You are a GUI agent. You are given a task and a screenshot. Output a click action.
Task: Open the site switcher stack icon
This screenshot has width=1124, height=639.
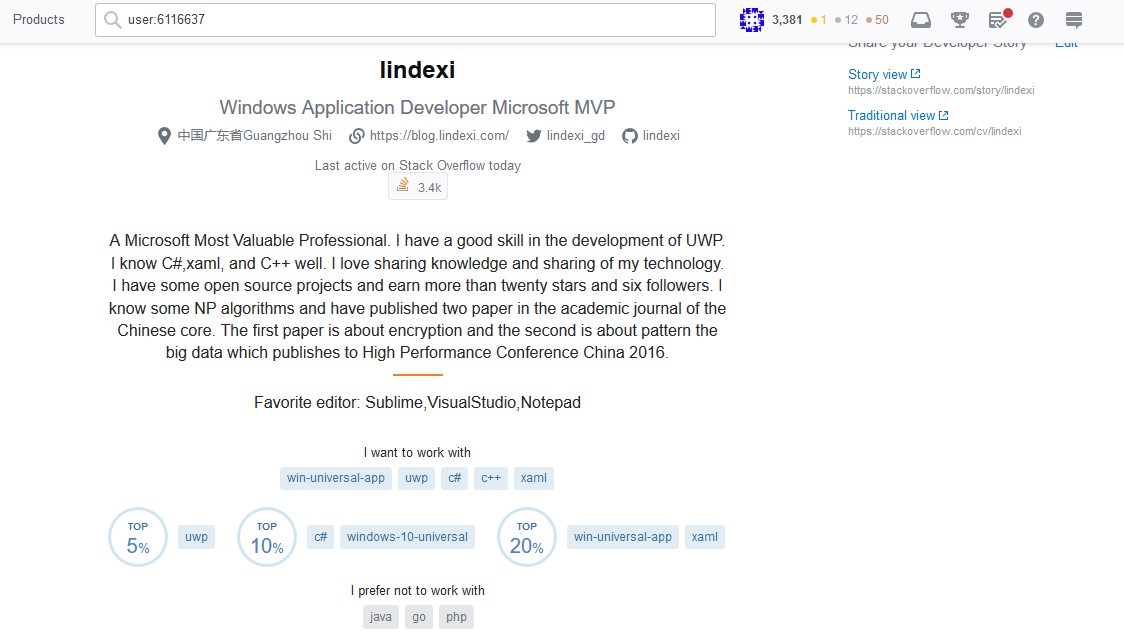pos(1074,20)
